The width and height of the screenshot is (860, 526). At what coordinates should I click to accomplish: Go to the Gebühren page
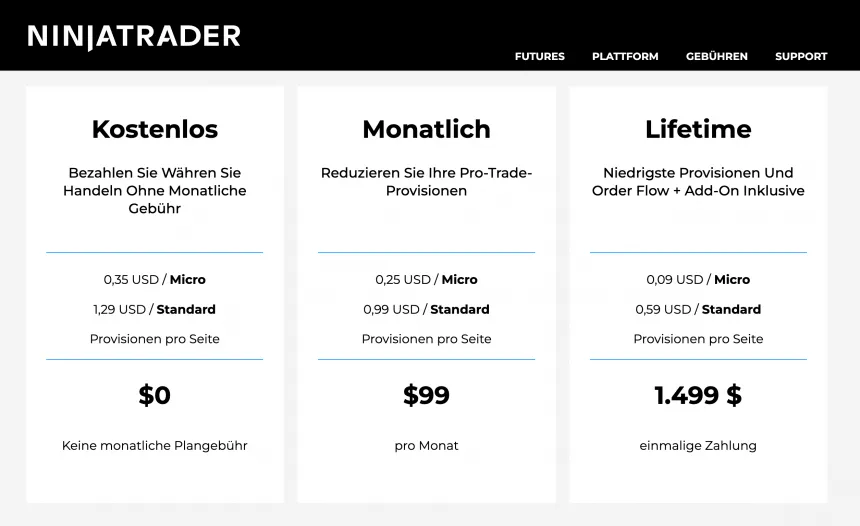click(717, 56)
